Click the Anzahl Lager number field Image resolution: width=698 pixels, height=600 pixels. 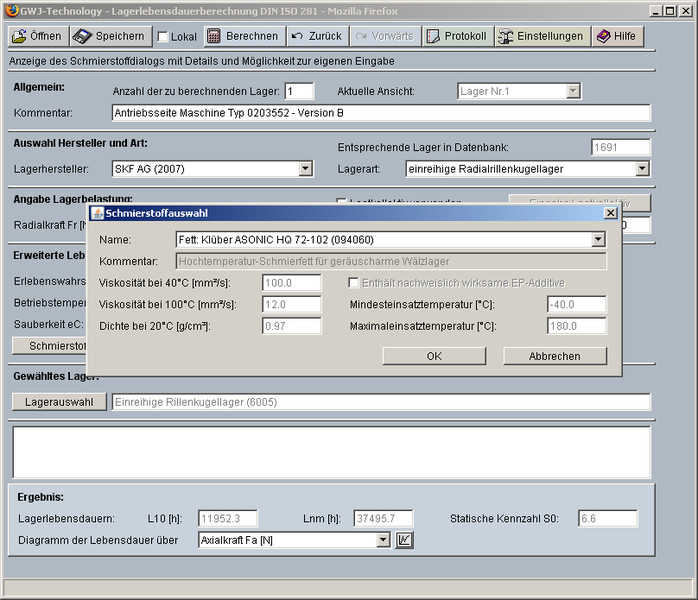coord(299,91)
